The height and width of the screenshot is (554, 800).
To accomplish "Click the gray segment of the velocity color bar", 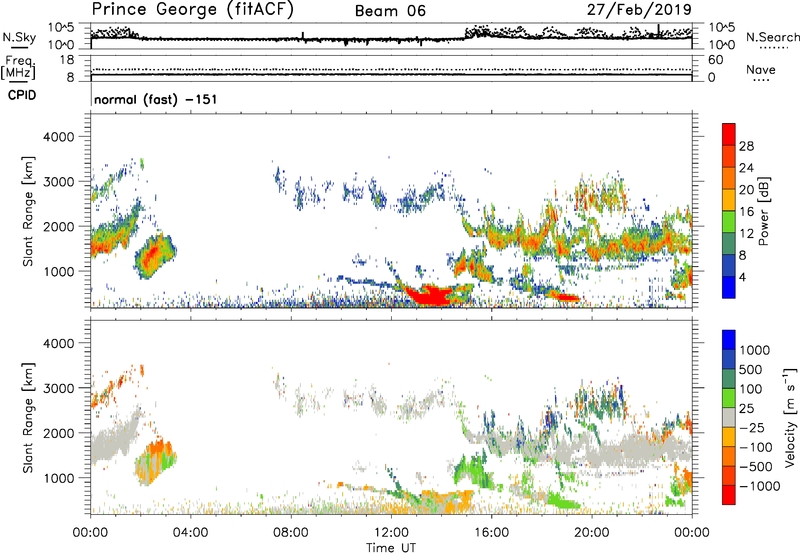I will (x=729, y=417).
